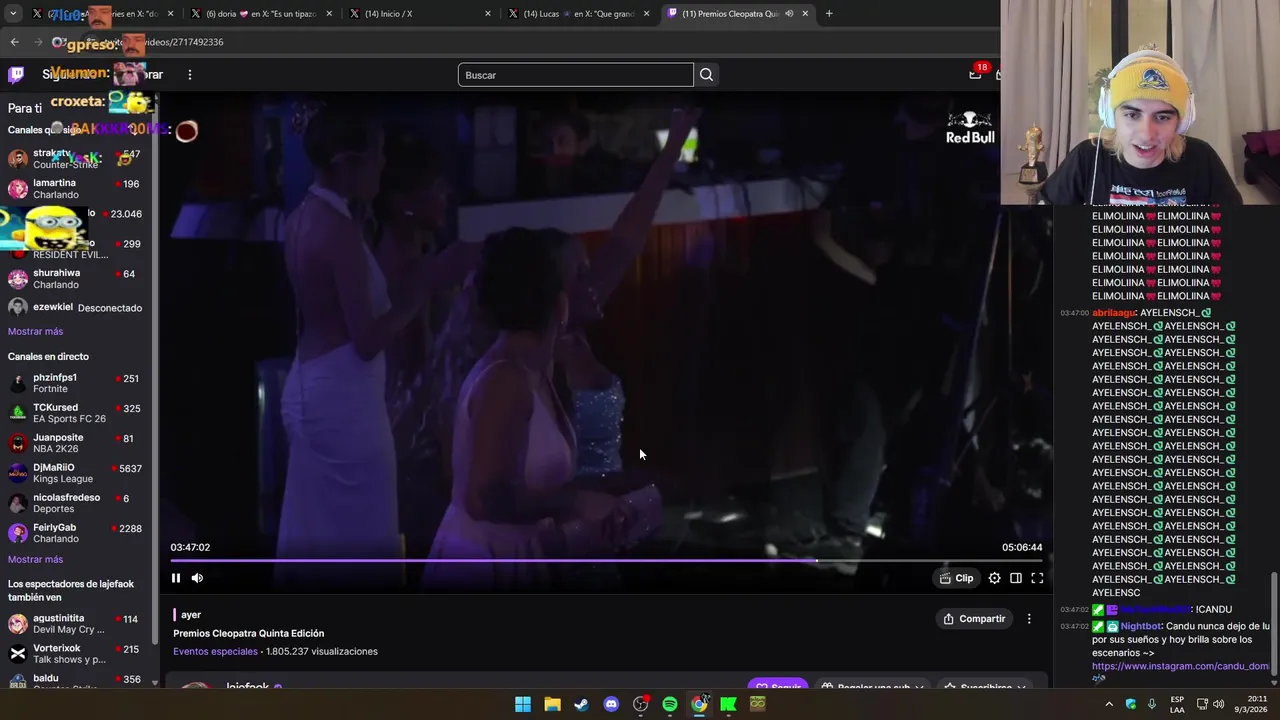This screenshot has height=720, width=1280.
Task: Open the FeirlyGab channel
Action: pos(78,533)
